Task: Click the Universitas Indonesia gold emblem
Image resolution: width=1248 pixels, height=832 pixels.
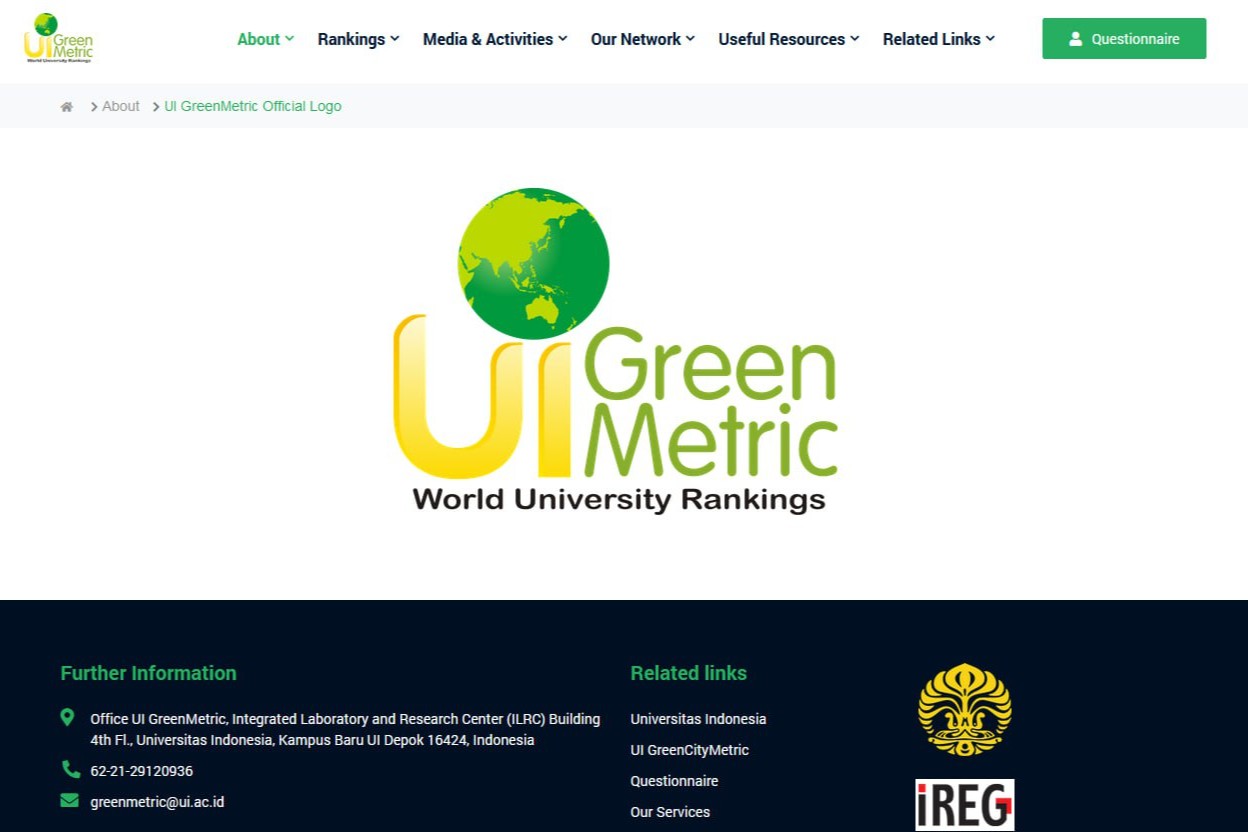Action: [x=964, y=709]
